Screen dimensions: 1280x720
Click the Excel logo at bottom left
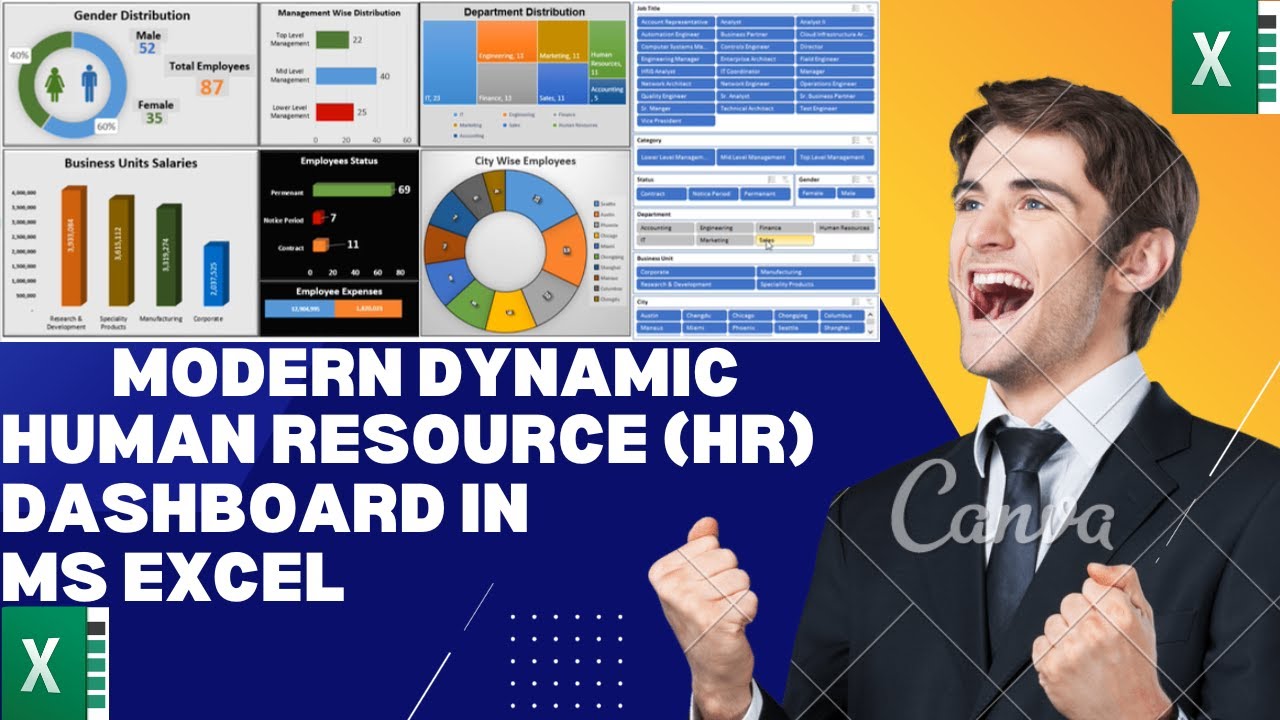coord(53,663)
